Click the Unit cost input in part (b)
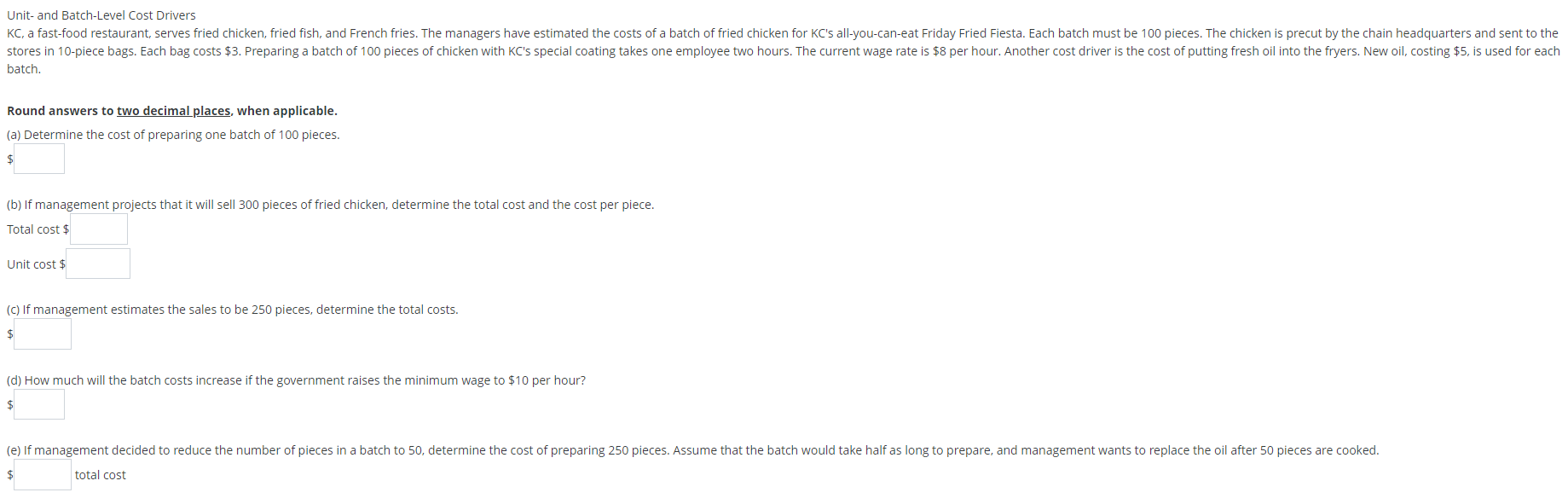The image size is (1568, 504). [x=99, y=264]
